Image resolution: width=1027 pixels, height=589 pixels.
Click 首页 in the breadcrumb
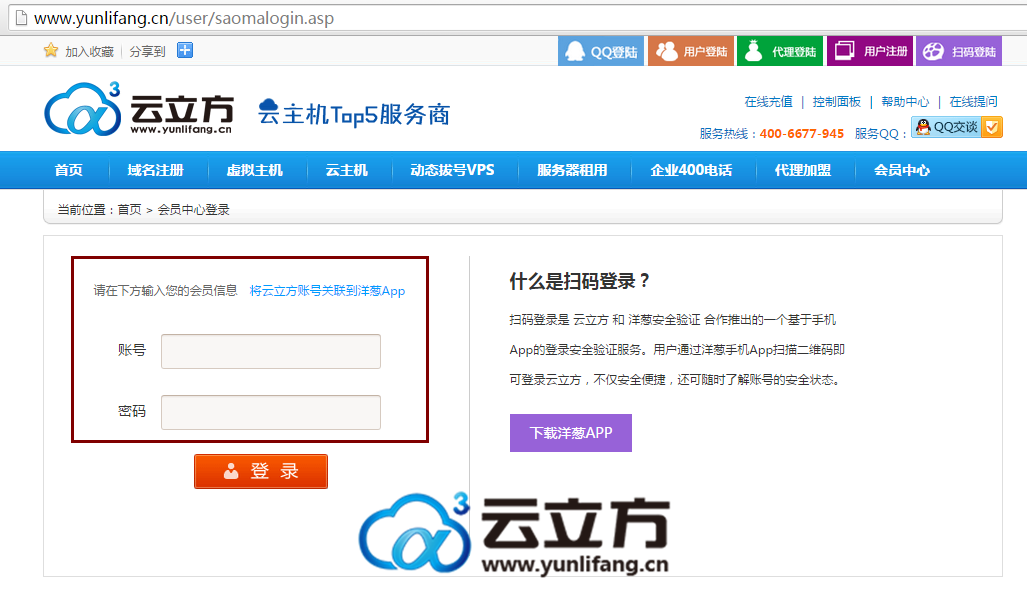point(129,210)
